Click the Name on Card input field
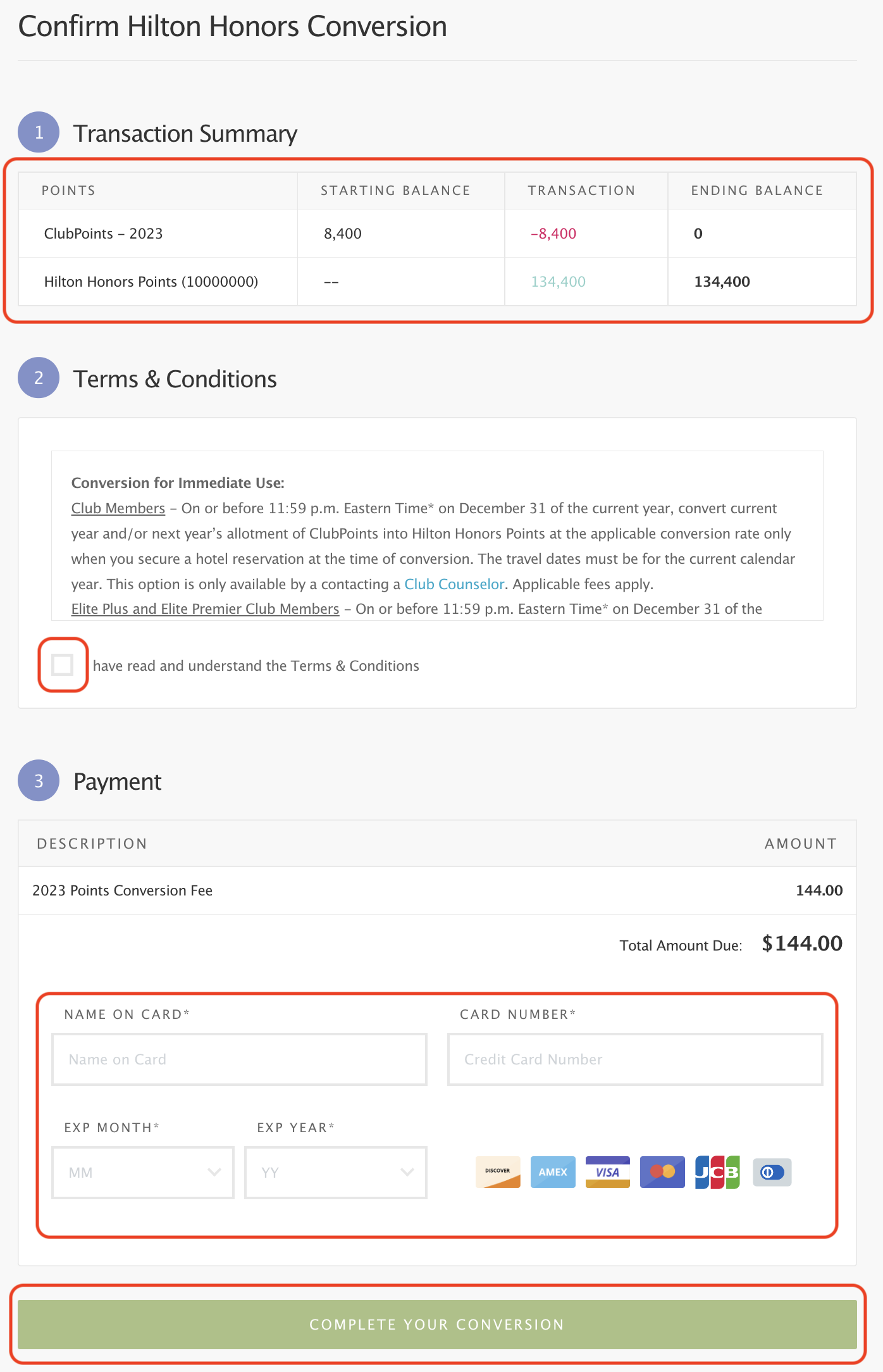Screen dimensions: 883x1372 tap(239, 1059)
